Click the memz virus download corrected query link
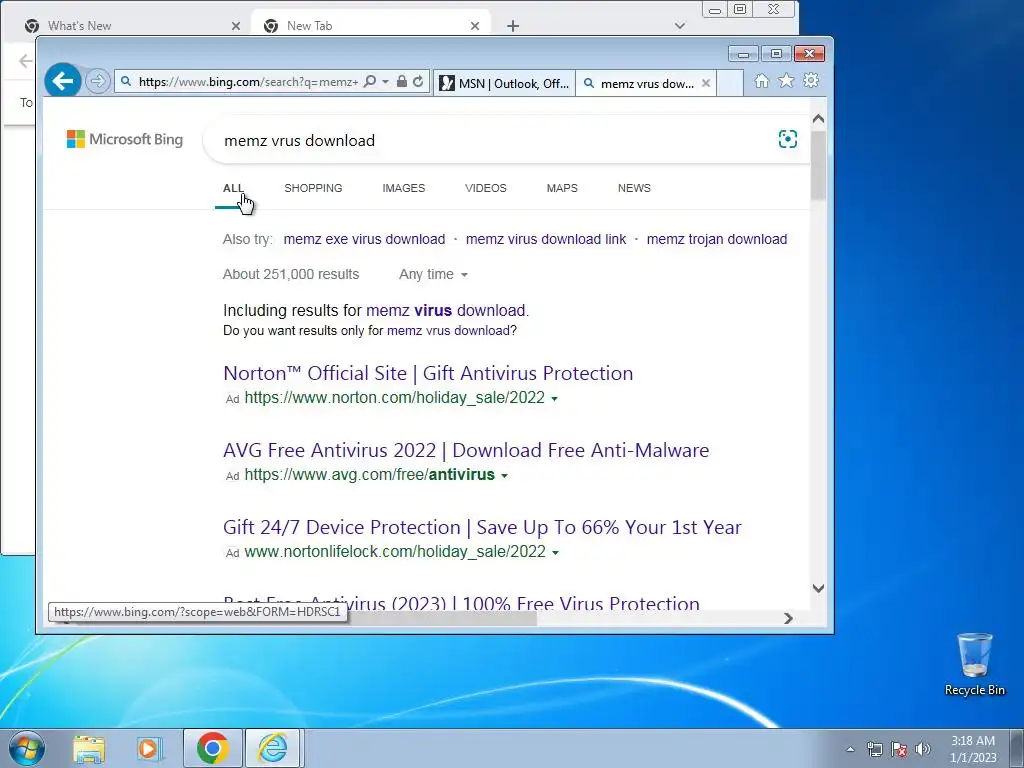 (x=445, y=310)
